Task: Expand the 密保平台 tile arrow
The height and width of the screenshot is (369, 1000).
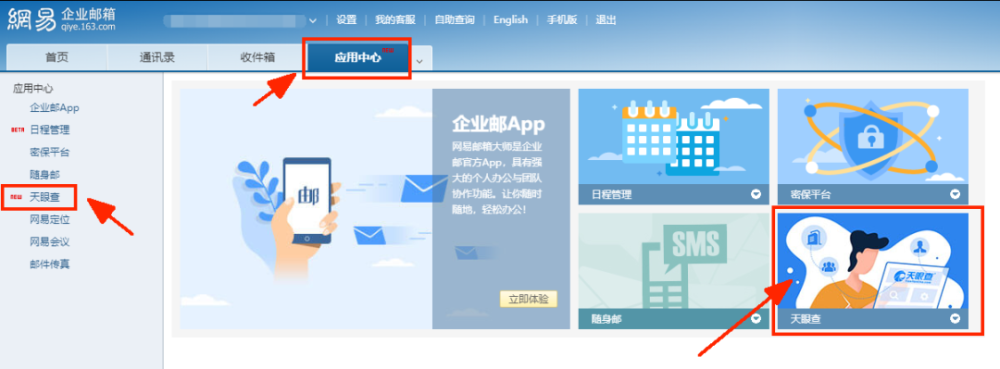Action: [955, 194]
